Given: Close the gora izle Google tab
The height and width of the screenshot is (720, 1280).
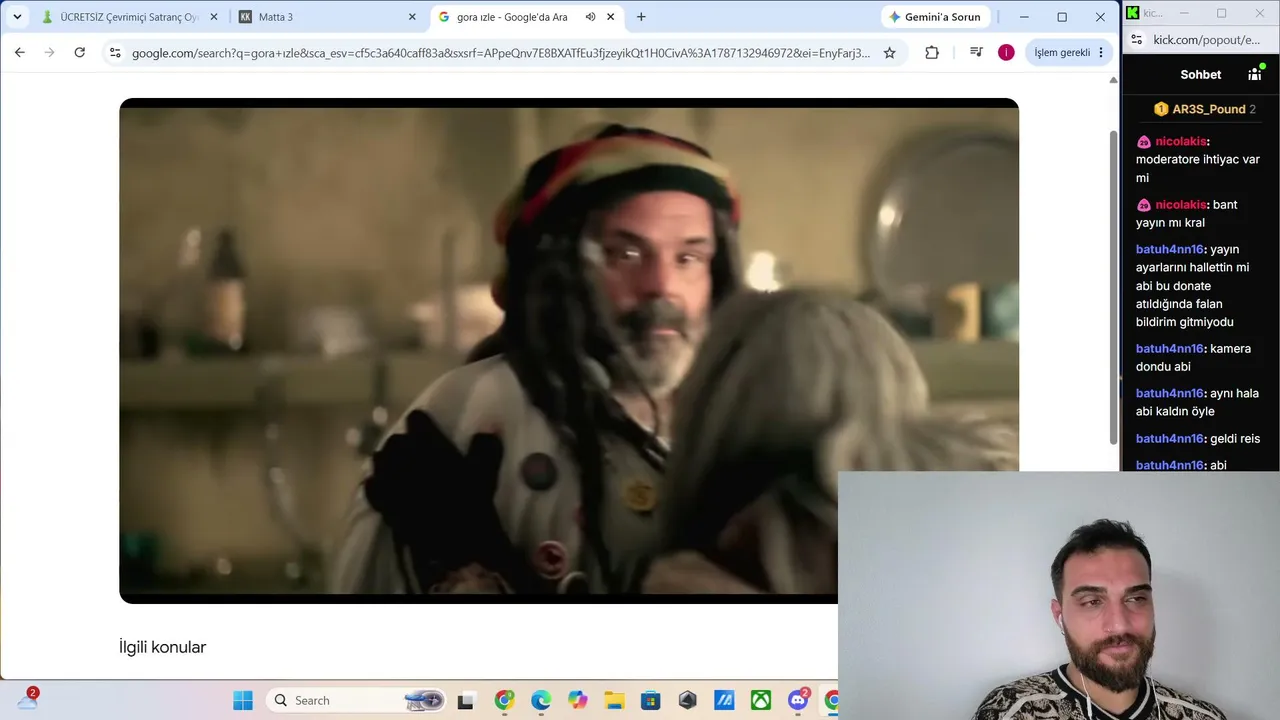Looking at the screenshot, I should 610,17.
